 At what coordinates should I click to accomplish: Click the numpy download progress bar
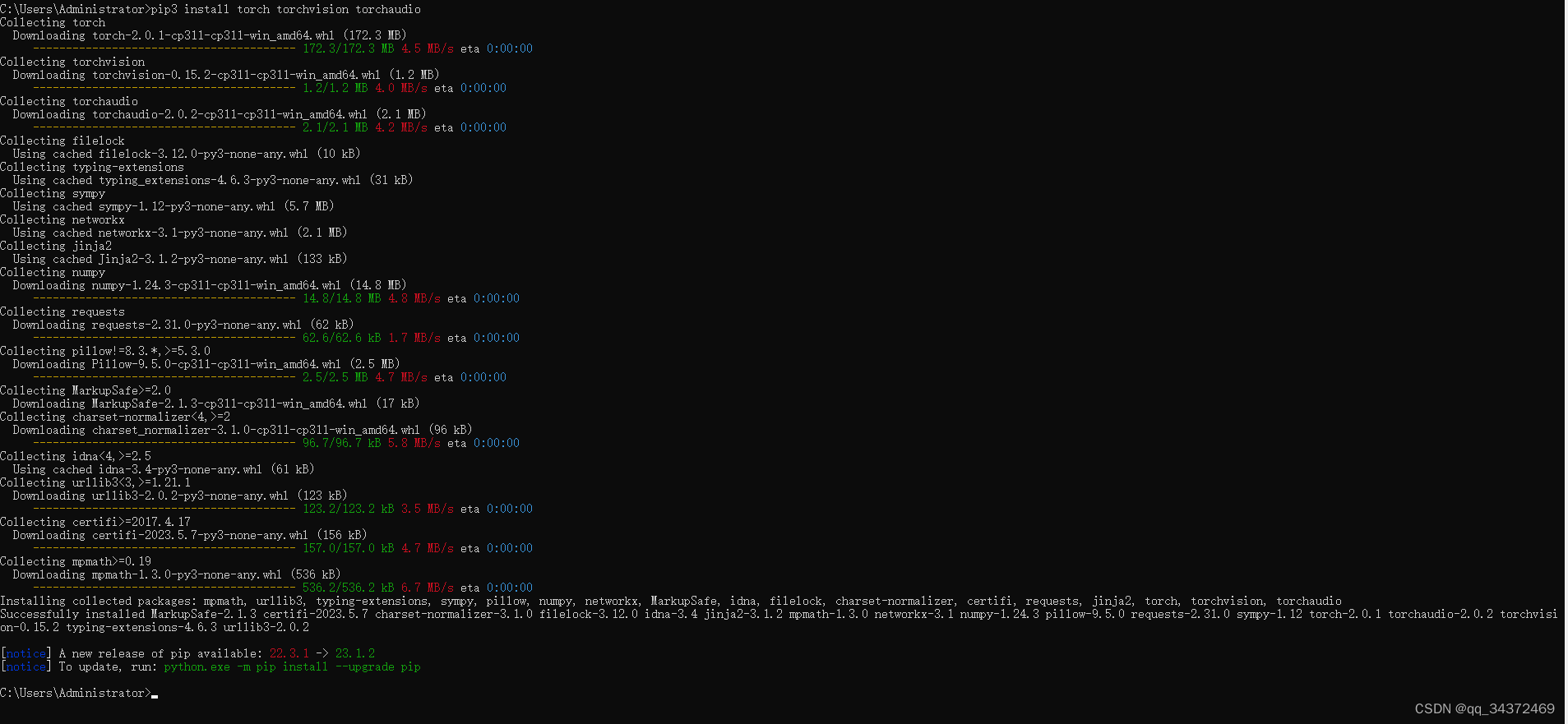tap(164, 298)
